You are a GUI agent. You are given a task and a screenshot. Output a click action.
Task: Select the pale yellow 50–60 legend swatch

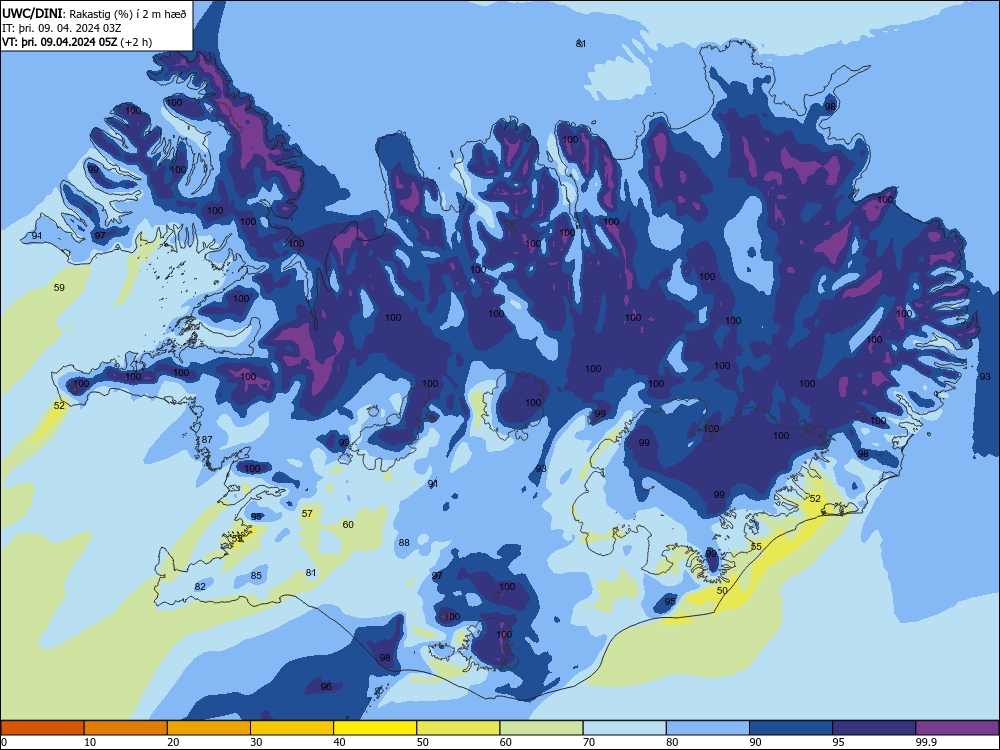(458, 728)
